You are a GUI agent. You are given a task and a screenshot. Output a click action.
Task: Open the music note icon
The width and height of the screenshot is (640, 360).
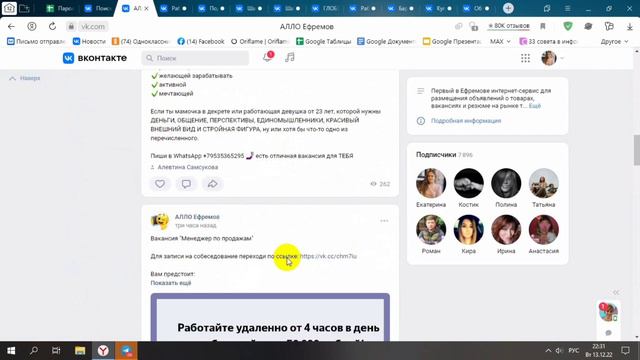(x=290, y=58)
